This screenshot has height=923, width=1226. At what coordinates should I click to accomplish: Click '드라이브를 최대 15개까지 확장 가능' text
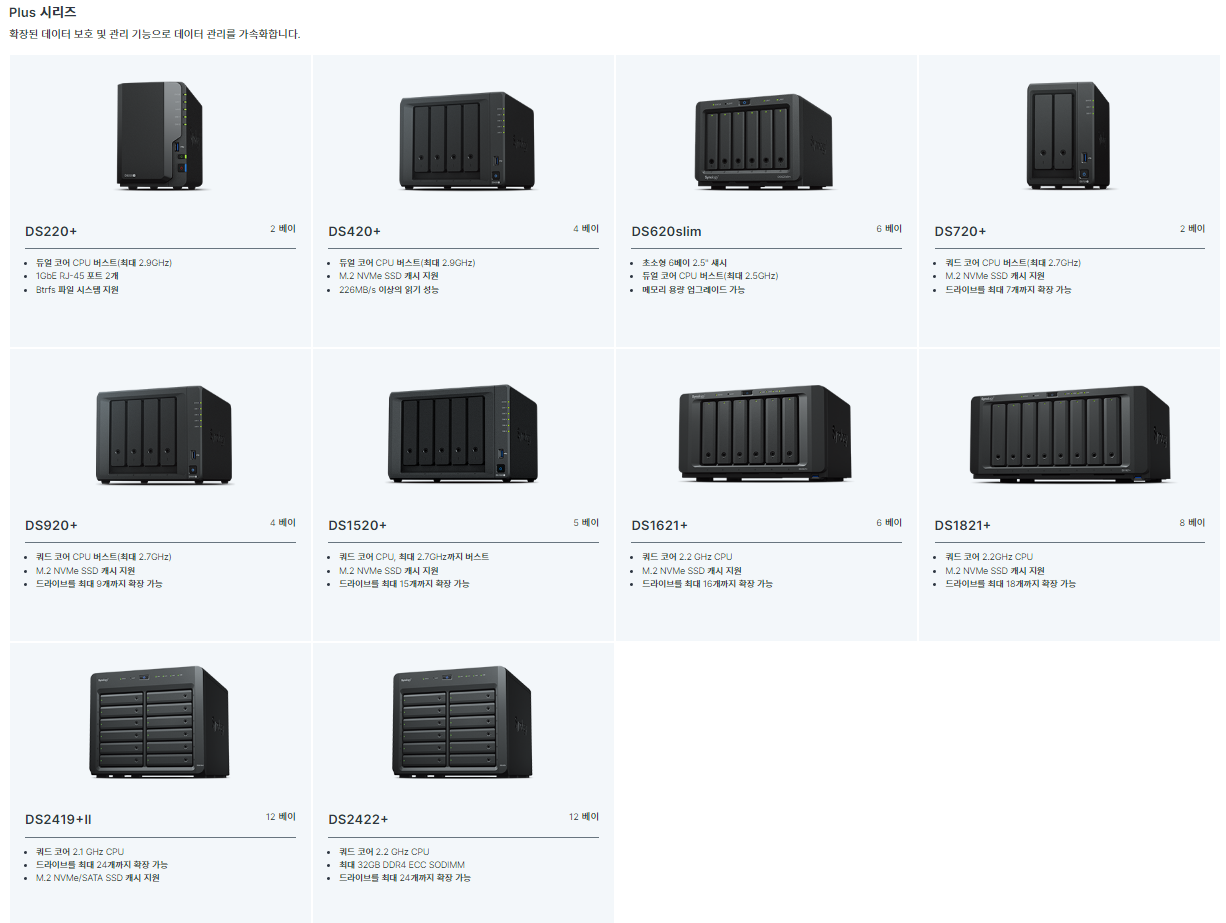pos(404,584)
